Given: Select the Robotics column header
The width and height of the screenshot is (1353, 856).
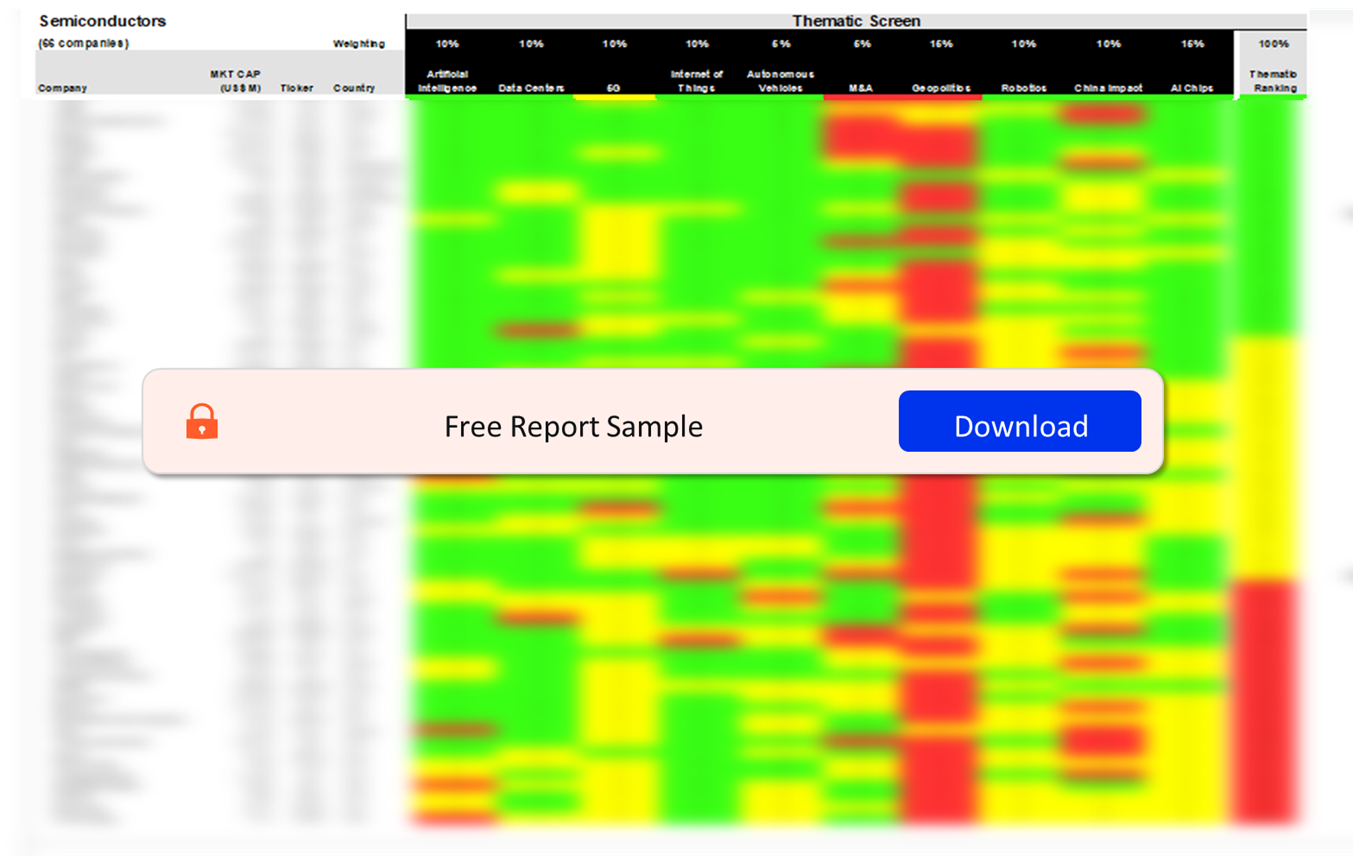Looking at the screenshot, I should (1024, 88).
